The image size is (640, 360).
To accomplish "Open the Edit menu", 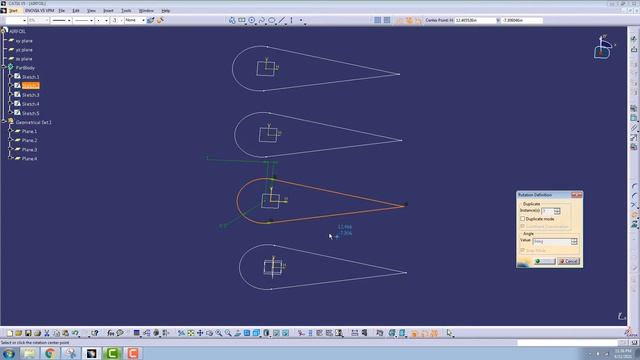I will point(76,11).
